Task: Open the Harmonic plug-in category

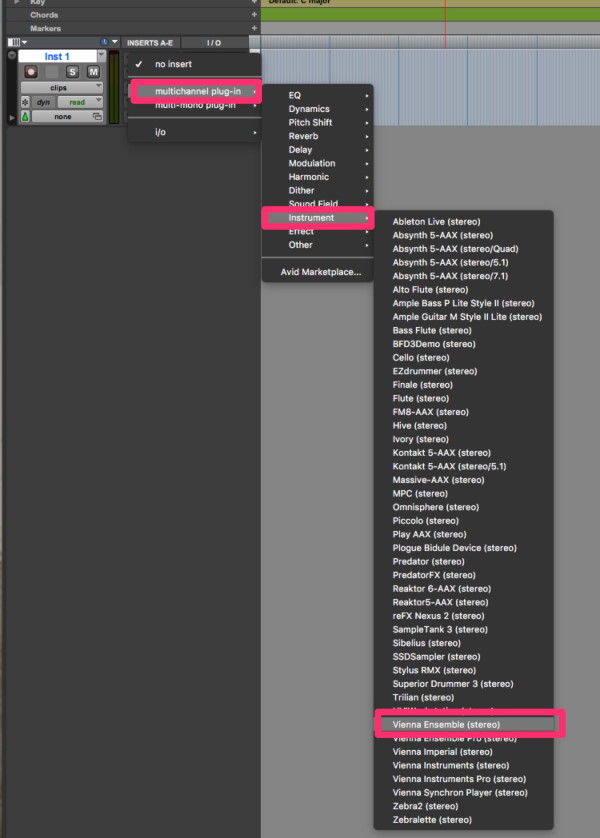Action: pyautogui.click(x=317, y=177)
